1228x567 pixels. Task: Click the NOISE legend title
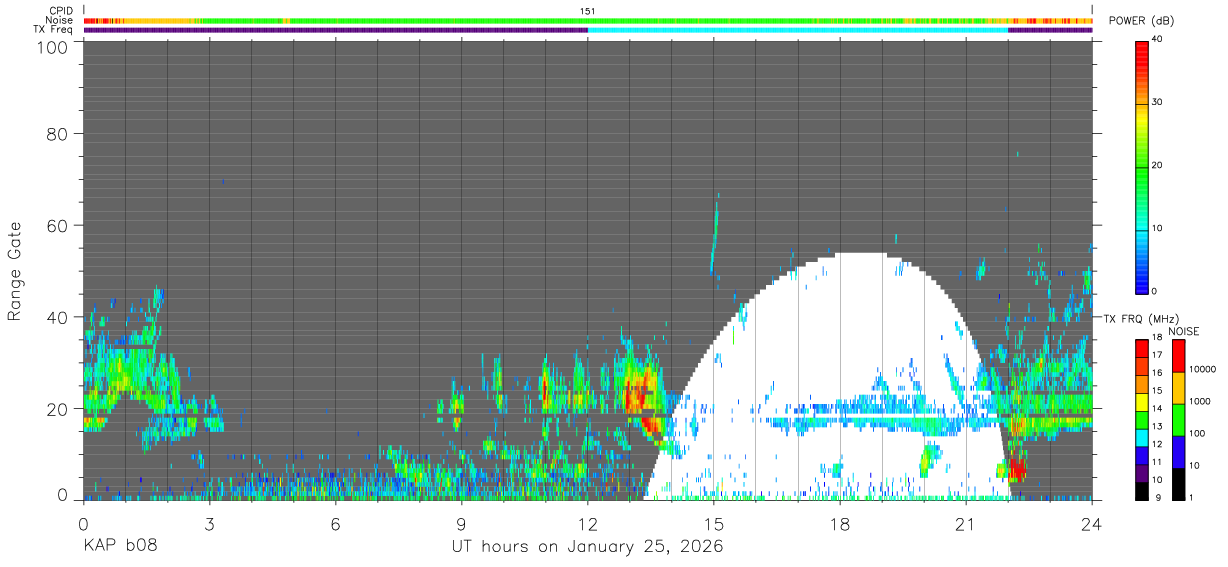tap(1182, 331)
